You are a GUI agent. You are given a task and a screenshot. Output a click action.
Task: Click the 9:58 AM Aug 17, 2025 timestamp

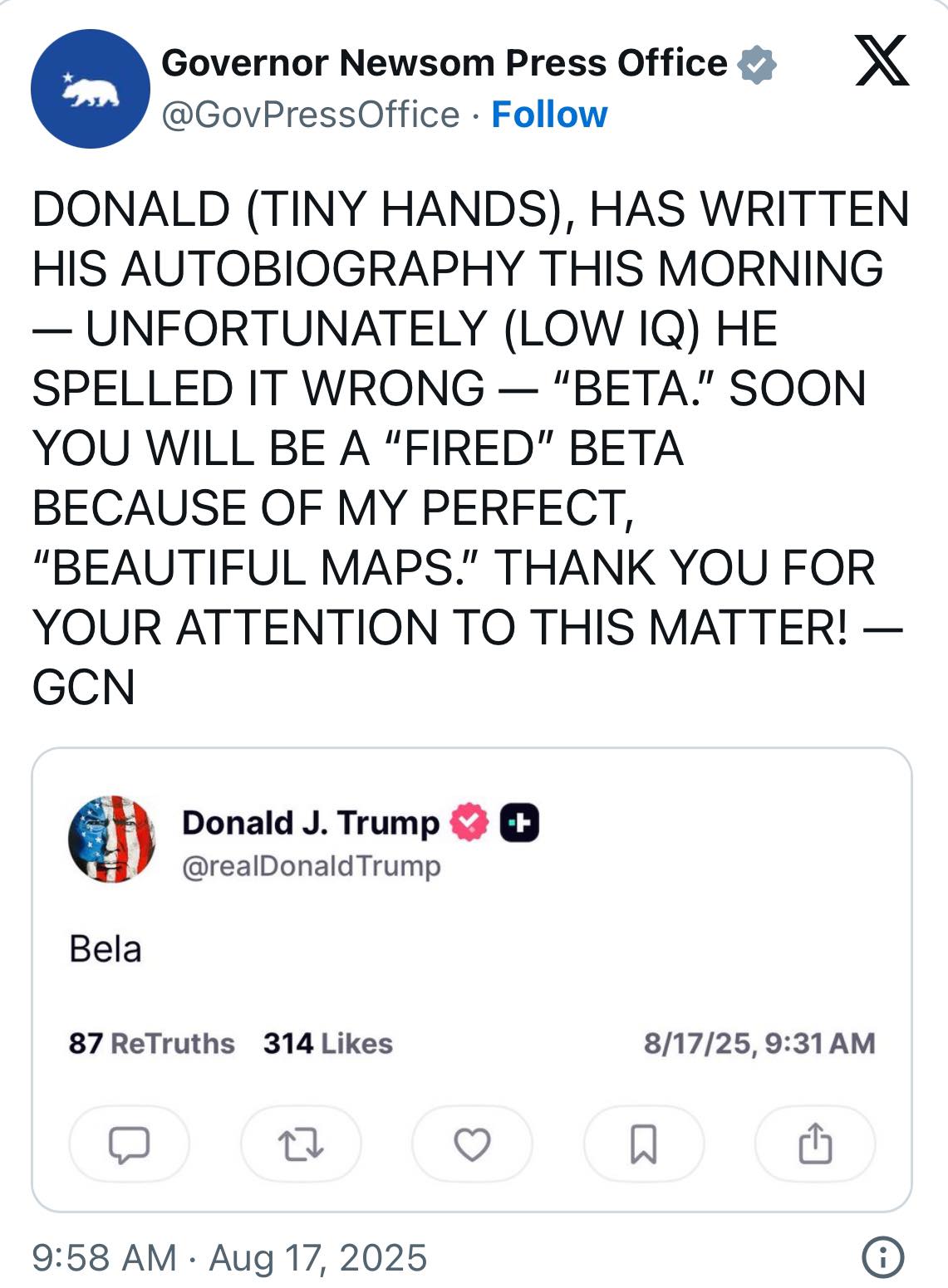coord(229,1257)
